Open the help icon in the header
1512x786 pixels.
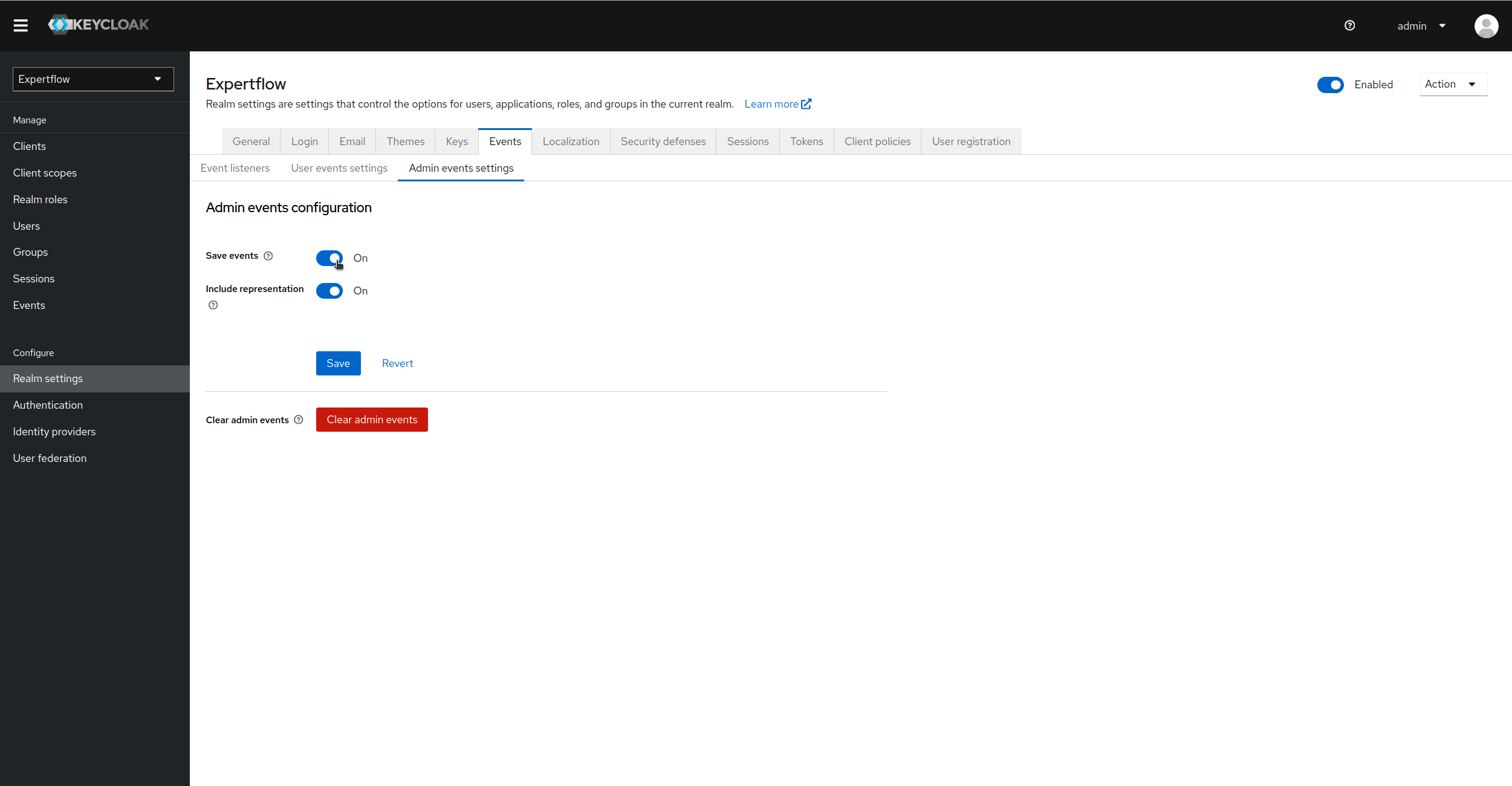[1349, 25]
